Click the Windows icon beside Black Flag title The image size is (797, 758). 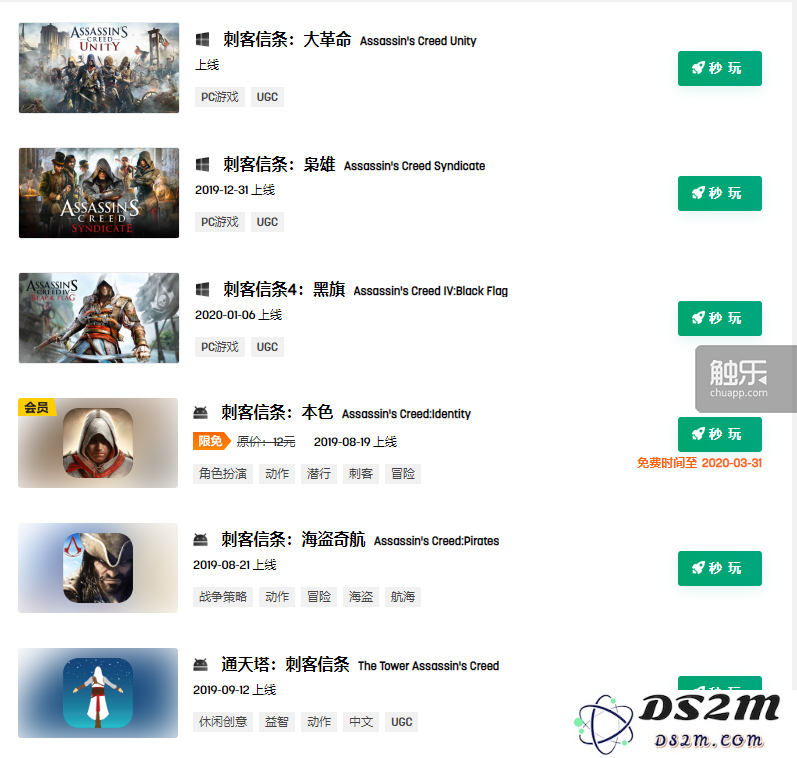pyautogui.click(x=202, y=290)
